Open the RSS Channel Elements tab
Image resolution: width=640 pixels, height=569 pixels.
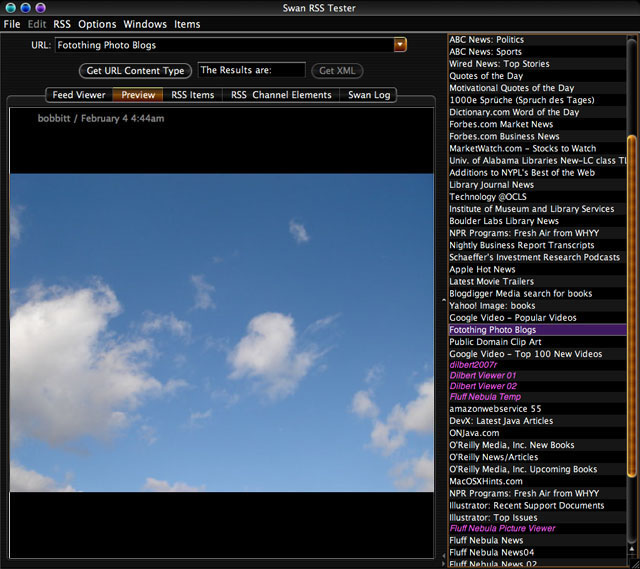[281, 95]
